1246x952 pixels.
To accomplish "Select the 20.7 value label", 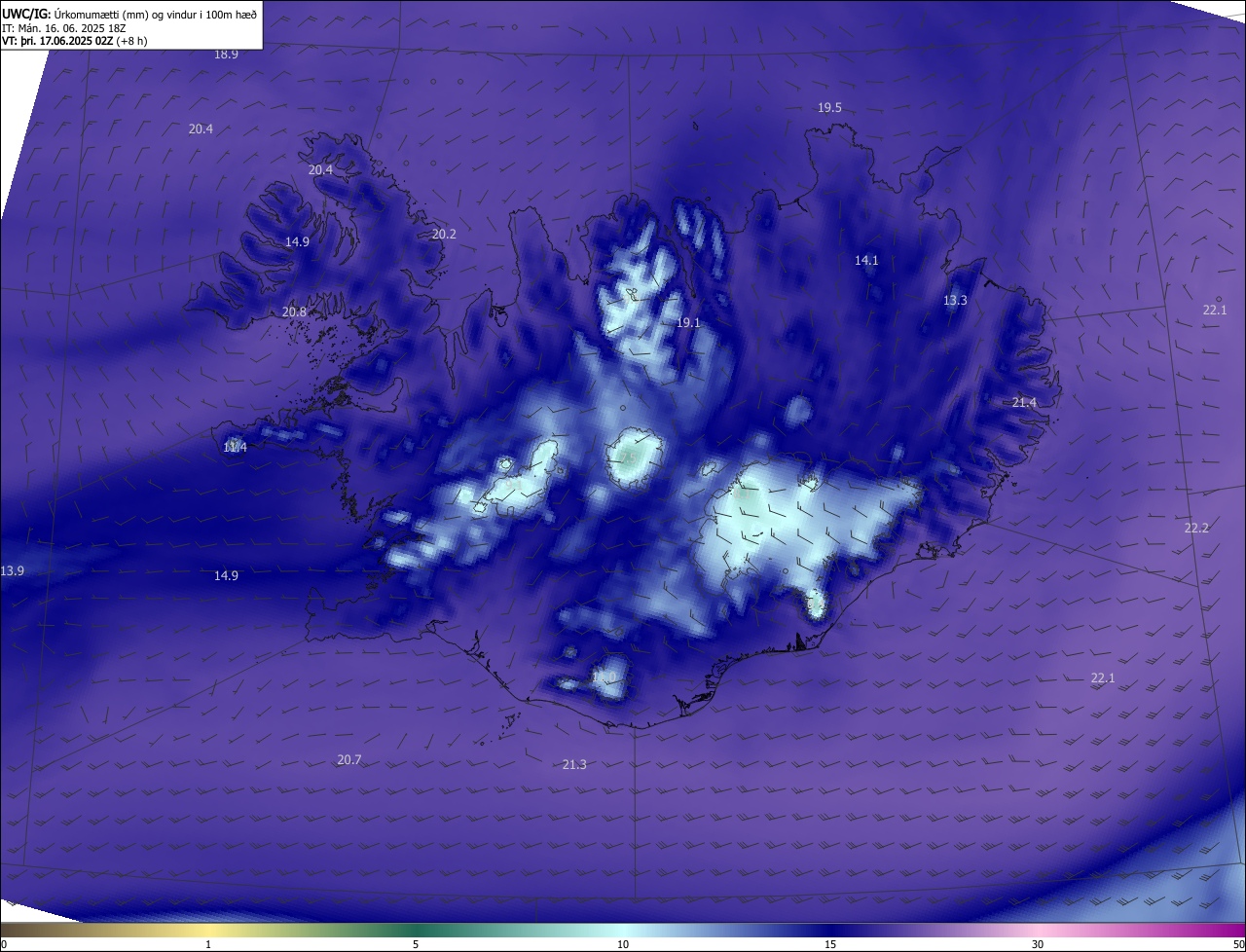I will click(349, 759).
